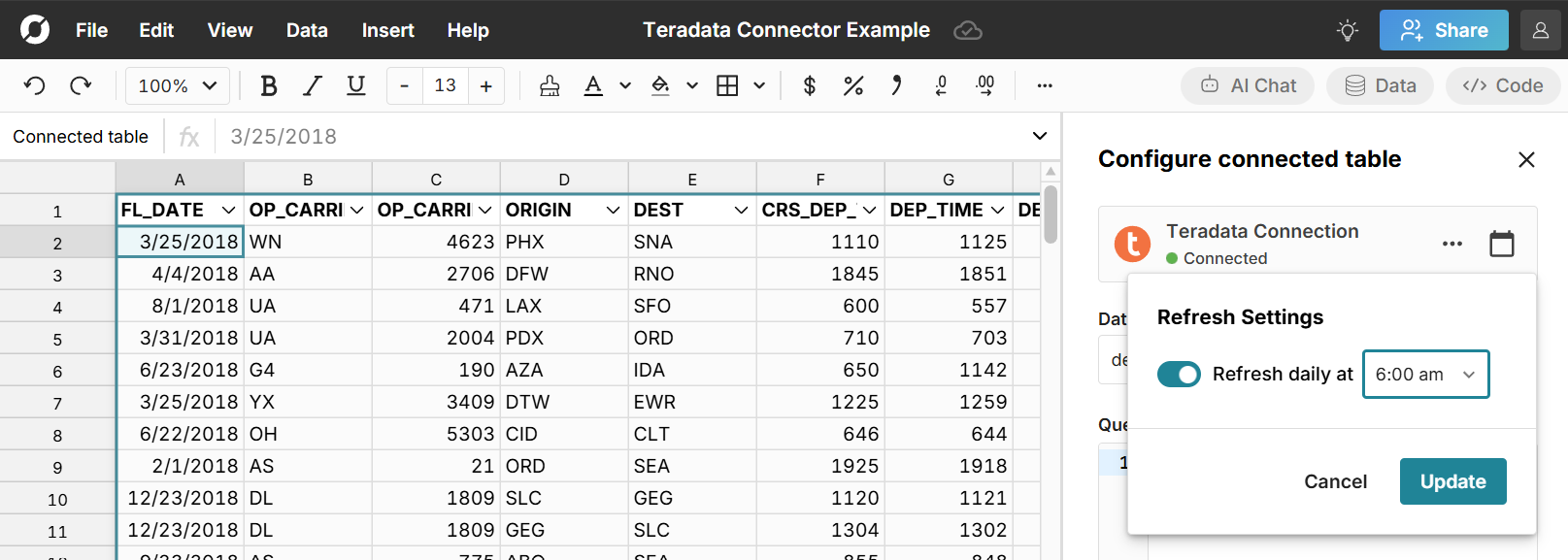Open the Code panel button
1568x560 pixels.
click(1503, 85)
